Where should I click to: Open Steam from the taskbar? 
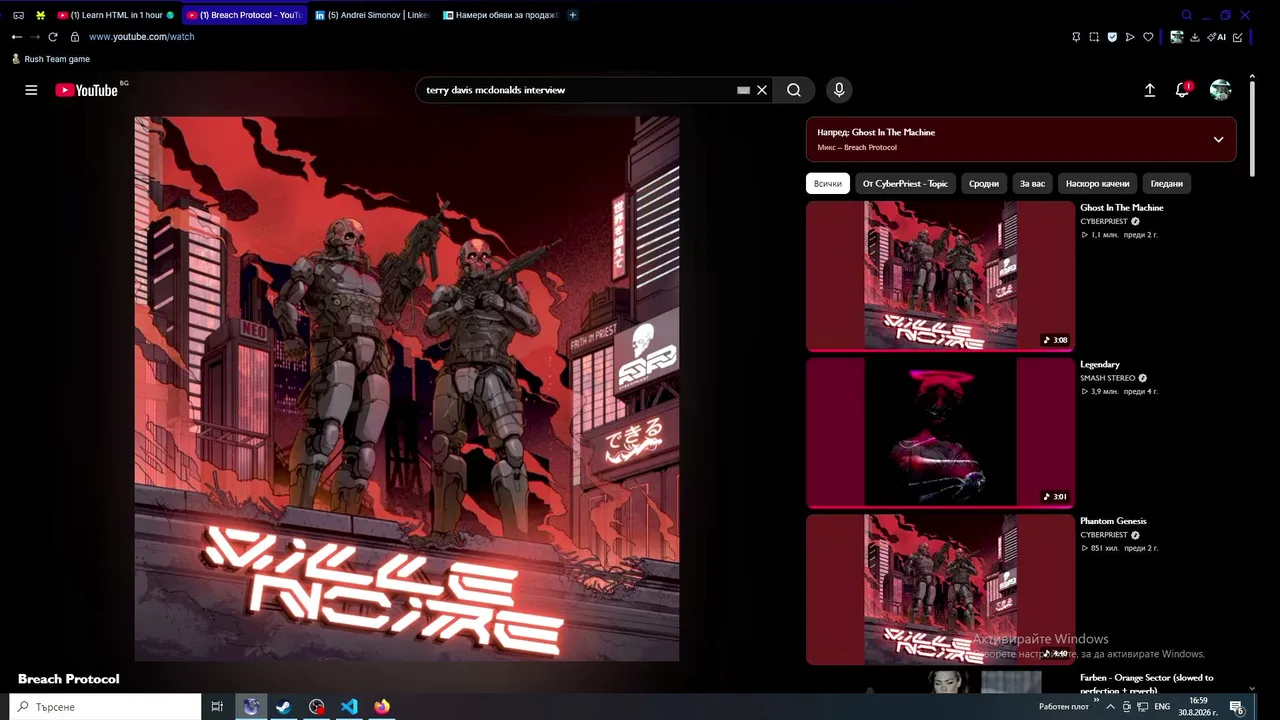pyautogui.click(x=284, y=707)
